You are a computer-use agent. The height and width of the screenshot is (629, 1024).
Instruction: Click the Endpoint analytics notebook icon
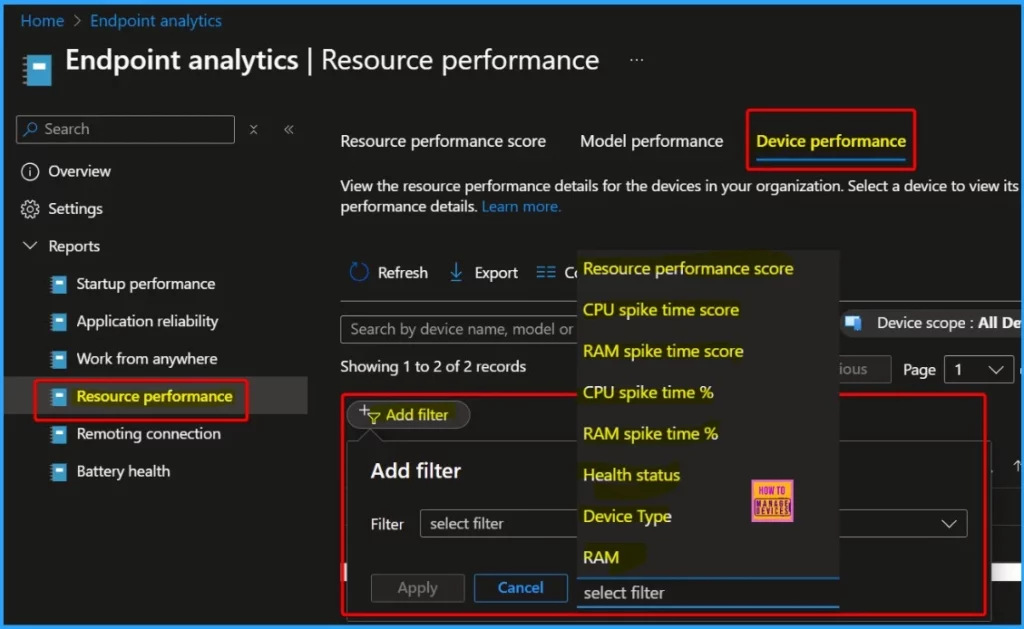37,70
